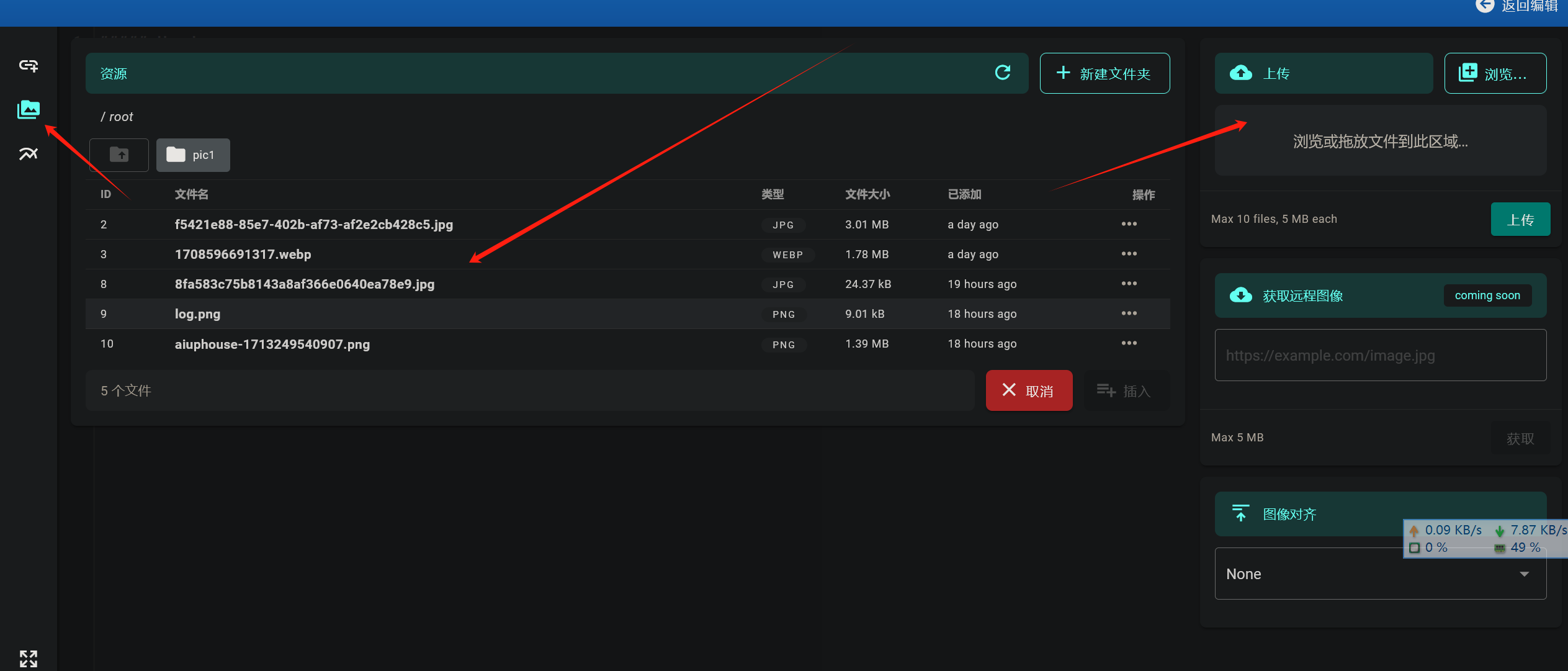Screen dimensions: 1568x671
Task: Click the 浏览... browse button
Action: 1495,73
